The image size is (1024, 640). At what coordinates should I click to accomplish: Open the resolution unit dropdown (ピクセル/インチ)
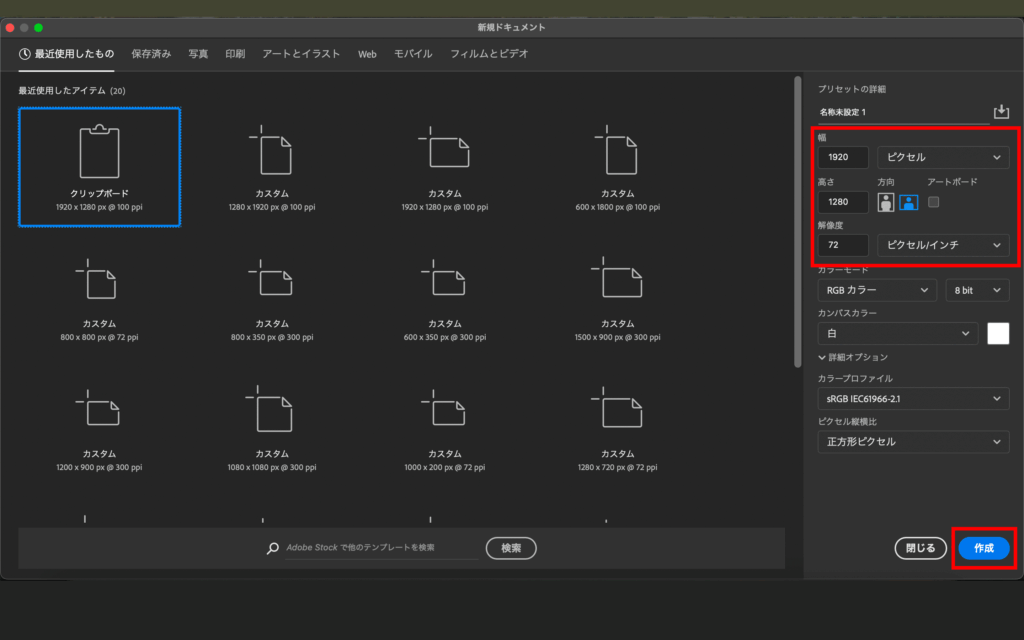pyautogui.click(x=942, y=245)
